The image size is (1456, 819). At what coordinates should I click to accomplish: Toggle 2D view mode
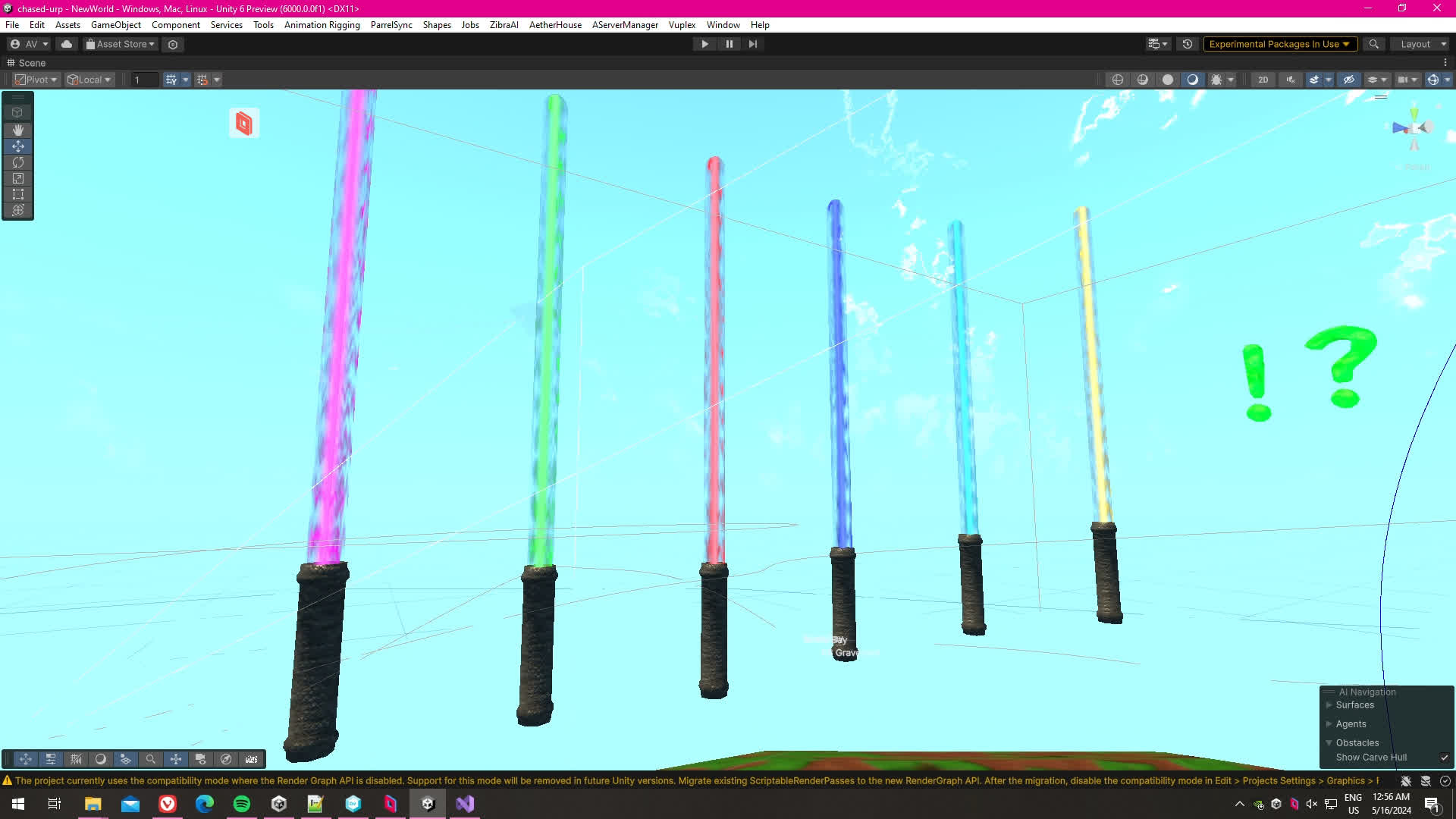(1263, 80)
